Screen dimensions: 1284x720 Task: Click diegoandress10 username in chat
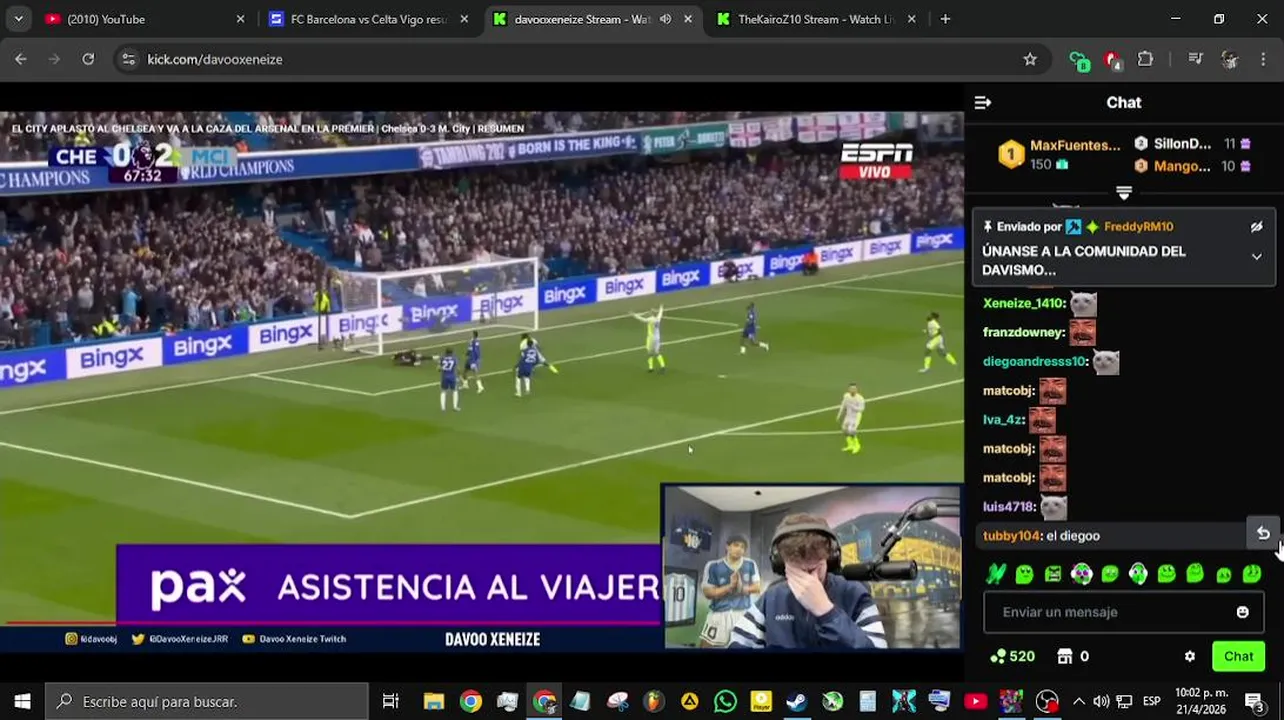pyautogui.click(x=1034, y=361)
